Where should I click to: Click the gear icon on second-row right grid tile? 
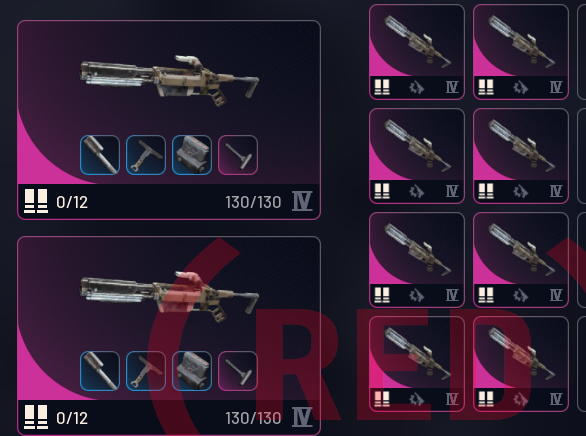click(520, 192)
